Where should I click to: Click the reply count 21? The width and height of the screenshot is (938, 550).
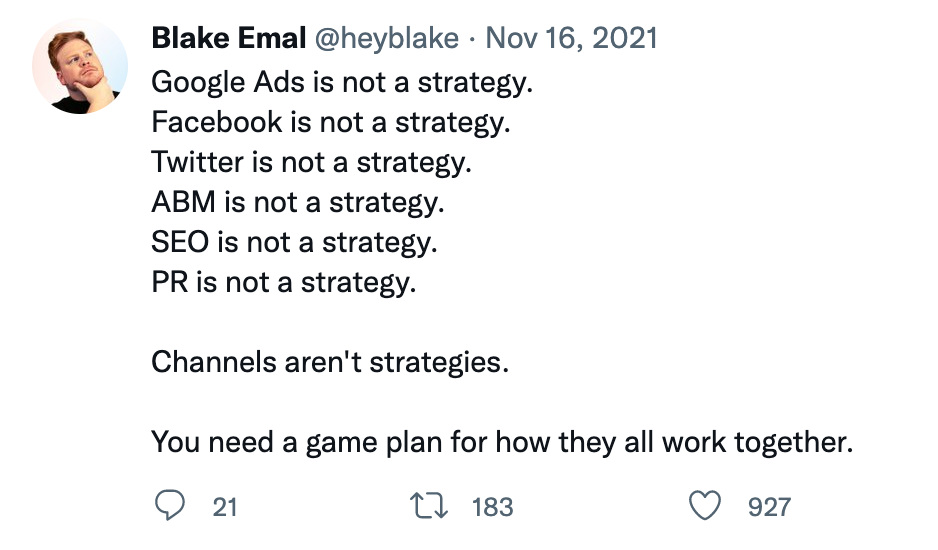coord(225,507)
